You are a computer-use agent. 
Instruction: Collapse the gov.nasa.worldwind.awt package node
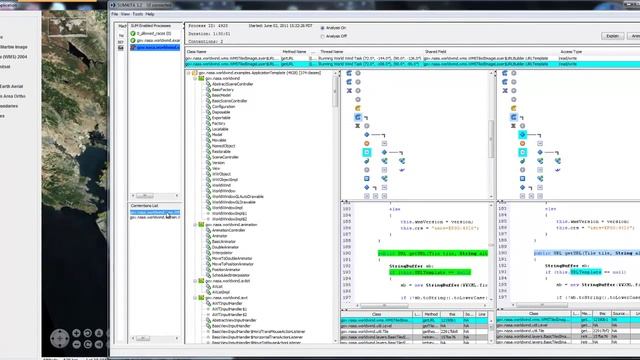[195, 298]
